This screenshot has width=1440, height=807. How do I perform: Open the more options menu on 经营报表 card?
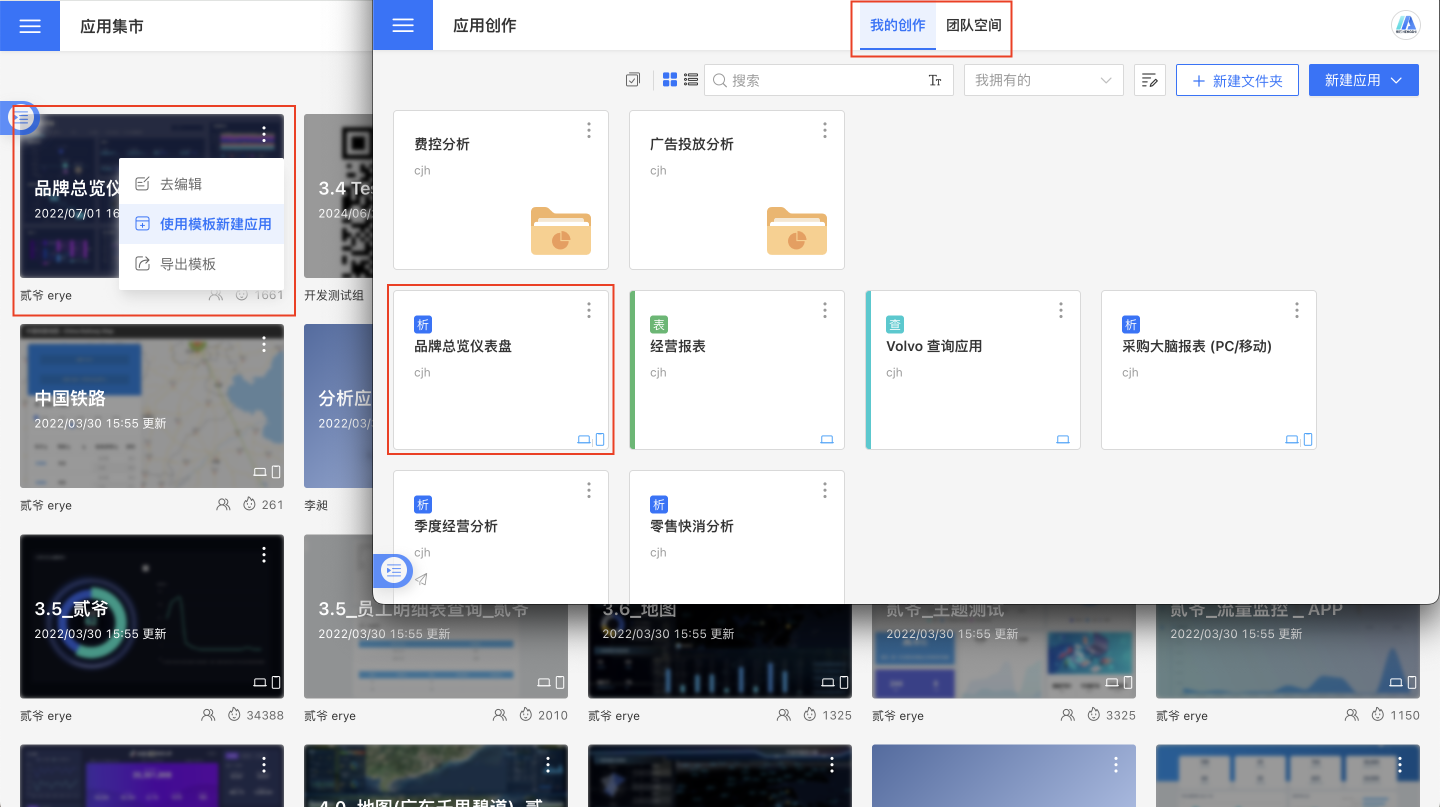click(x=825, y=311)
